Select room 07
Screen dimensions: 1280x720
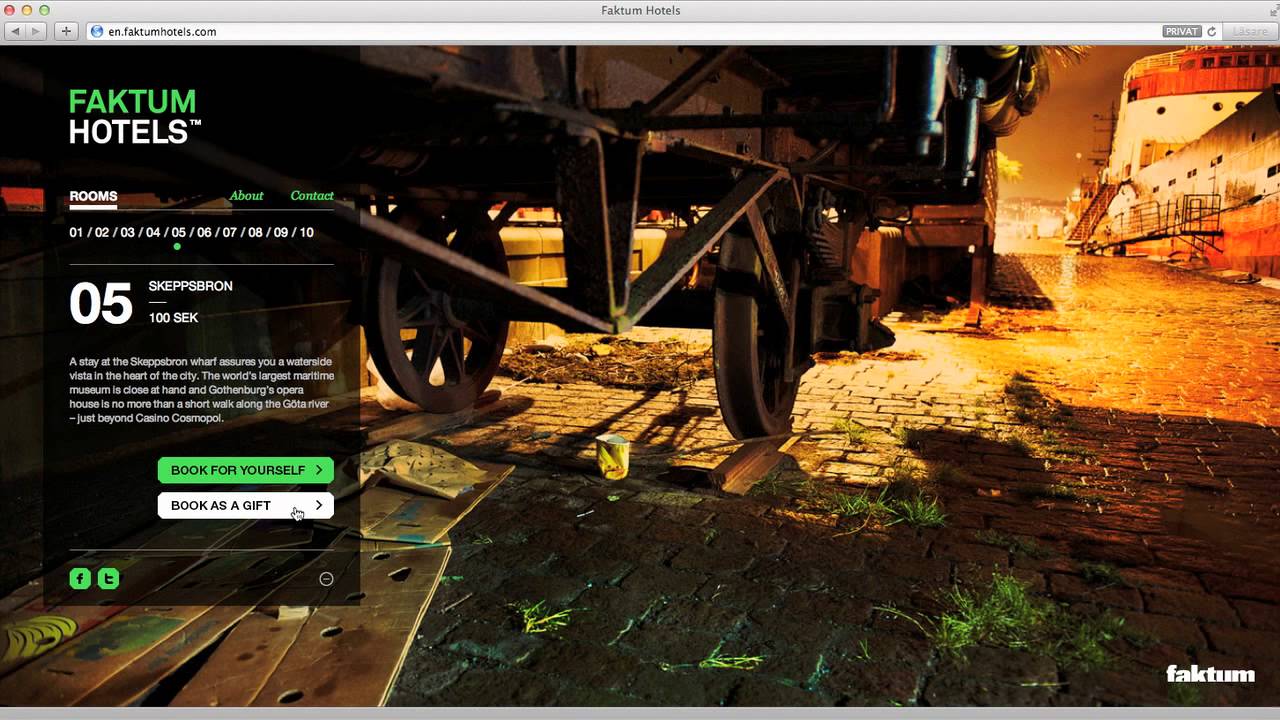click(x=230, y=232)
